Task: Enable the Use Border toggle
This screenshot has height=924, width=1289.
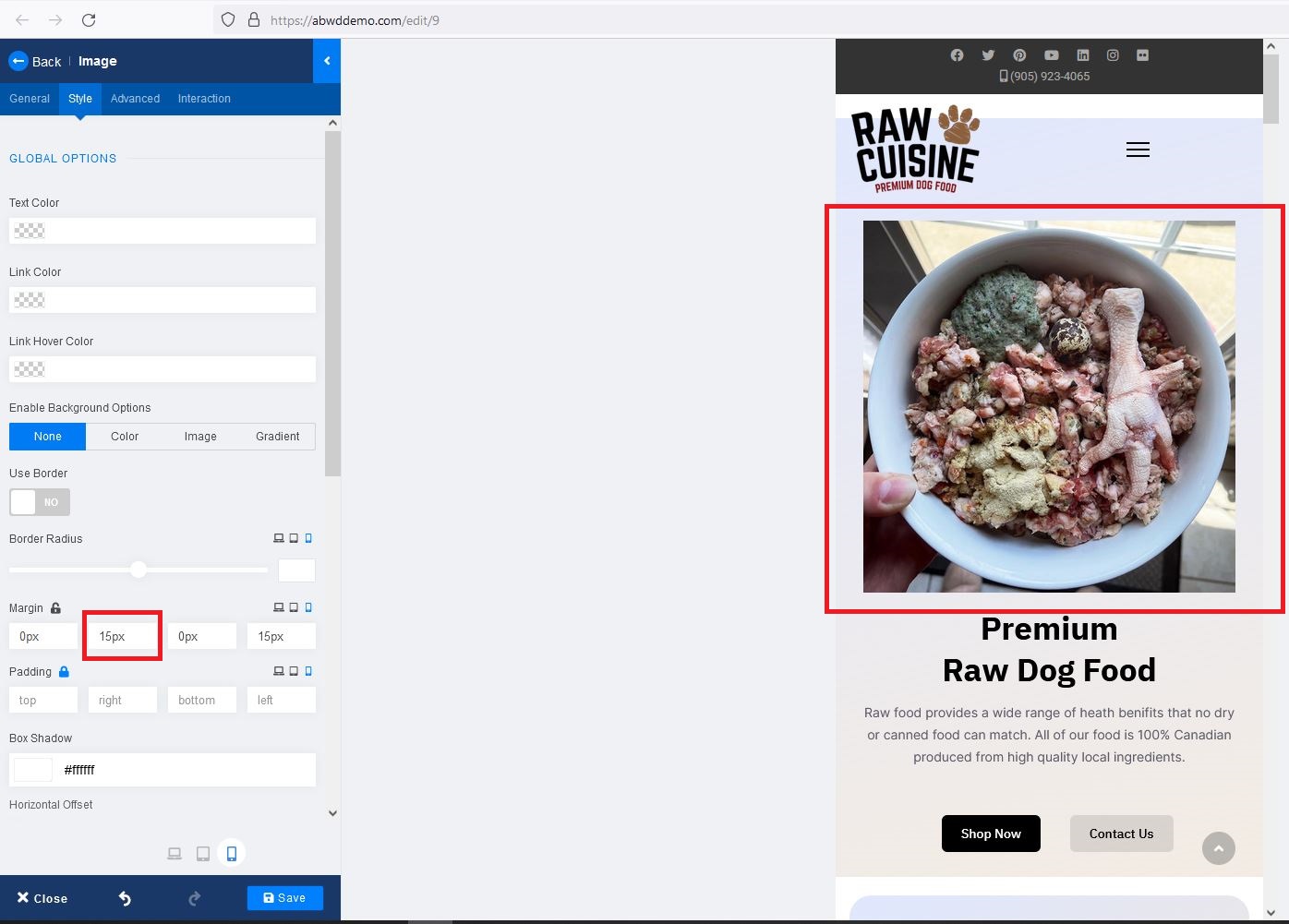Action: coord(40,502)
